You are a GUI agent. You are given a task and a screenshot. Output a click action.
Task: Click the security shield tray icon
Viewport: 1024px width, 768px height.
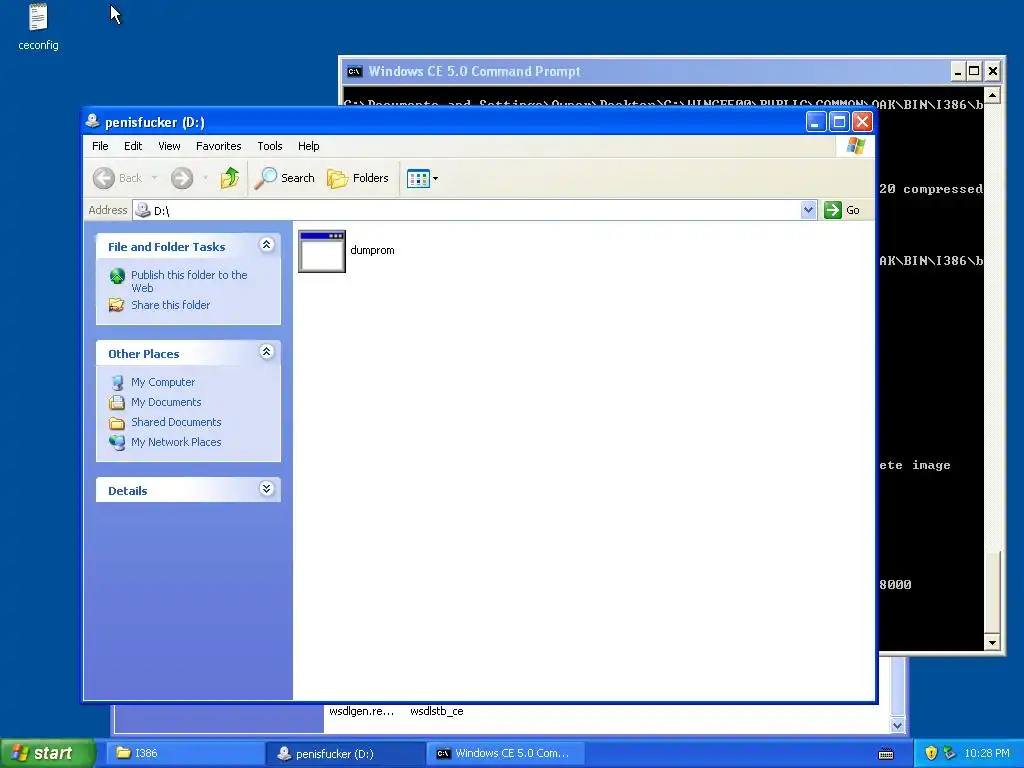931,753
